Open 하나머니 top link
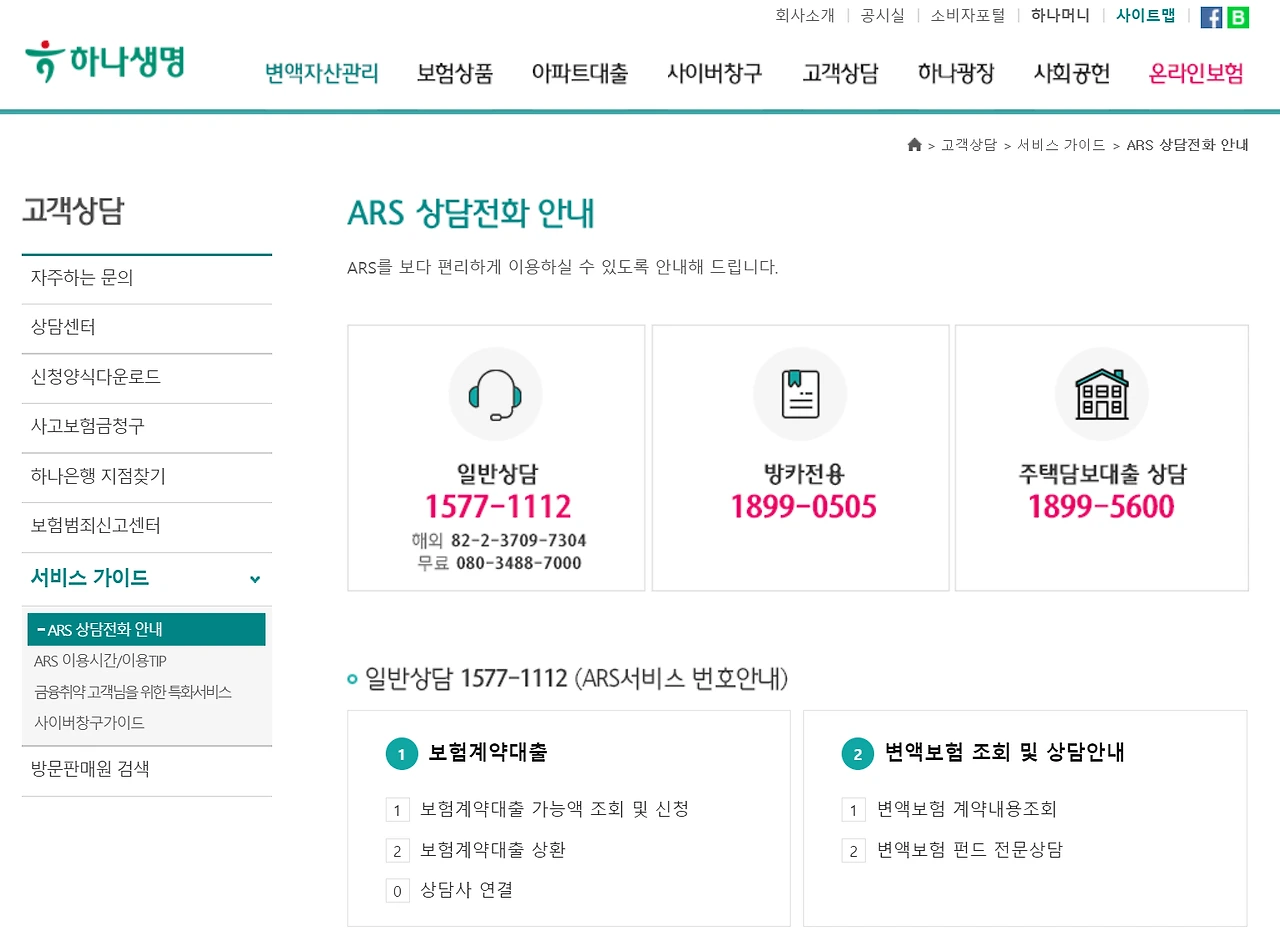 pyautogui.click(x=1061, y=16)
